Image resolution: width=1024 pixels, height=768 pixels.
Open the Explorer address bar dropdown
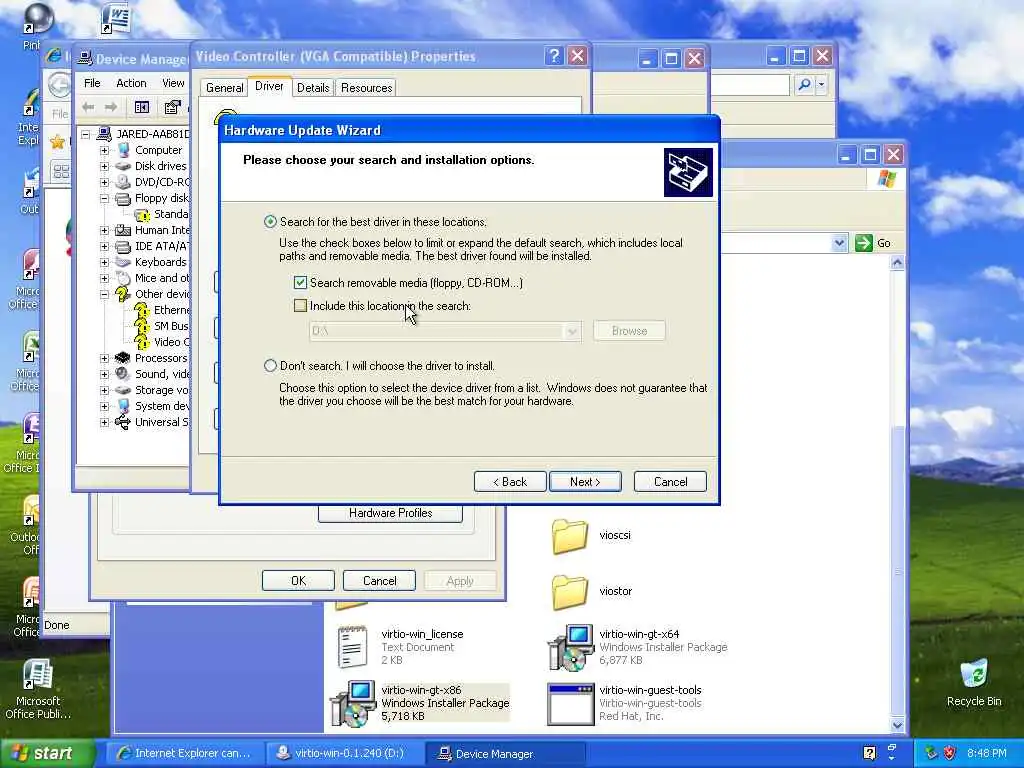click(840, 243)
